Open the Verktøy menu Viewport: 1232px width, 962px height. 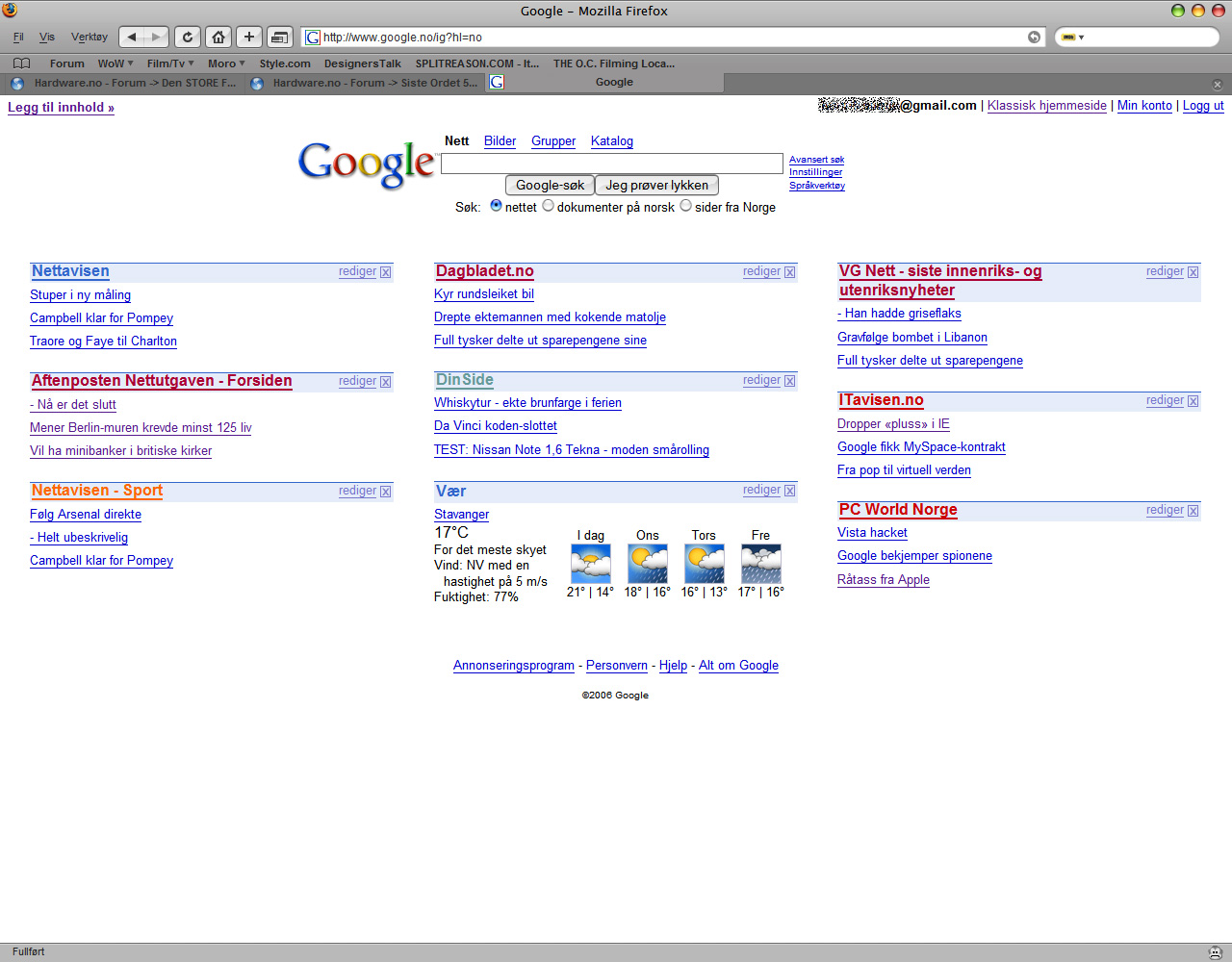[90, 38]
